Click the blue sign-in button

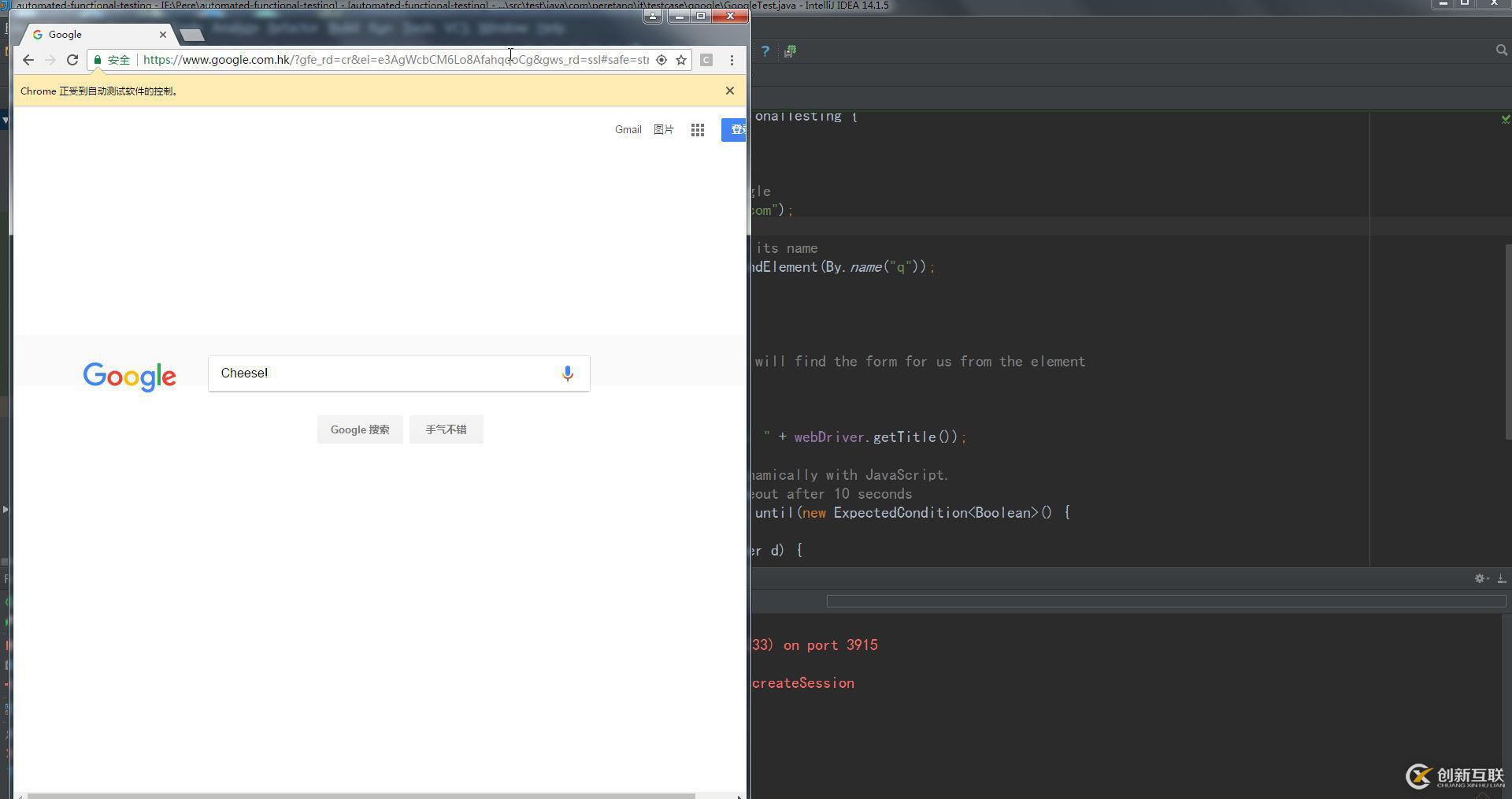[x=734, y=130]
